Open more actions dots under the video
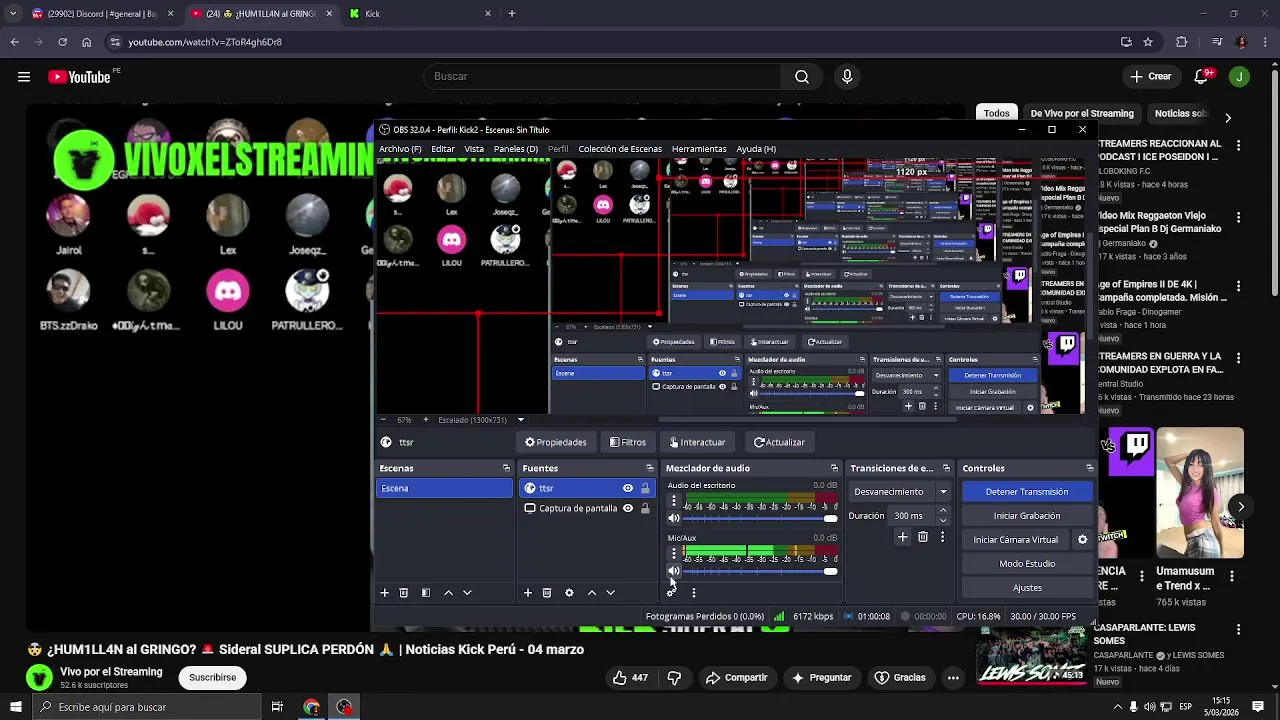1280x720 pixels. pos(953,678)
